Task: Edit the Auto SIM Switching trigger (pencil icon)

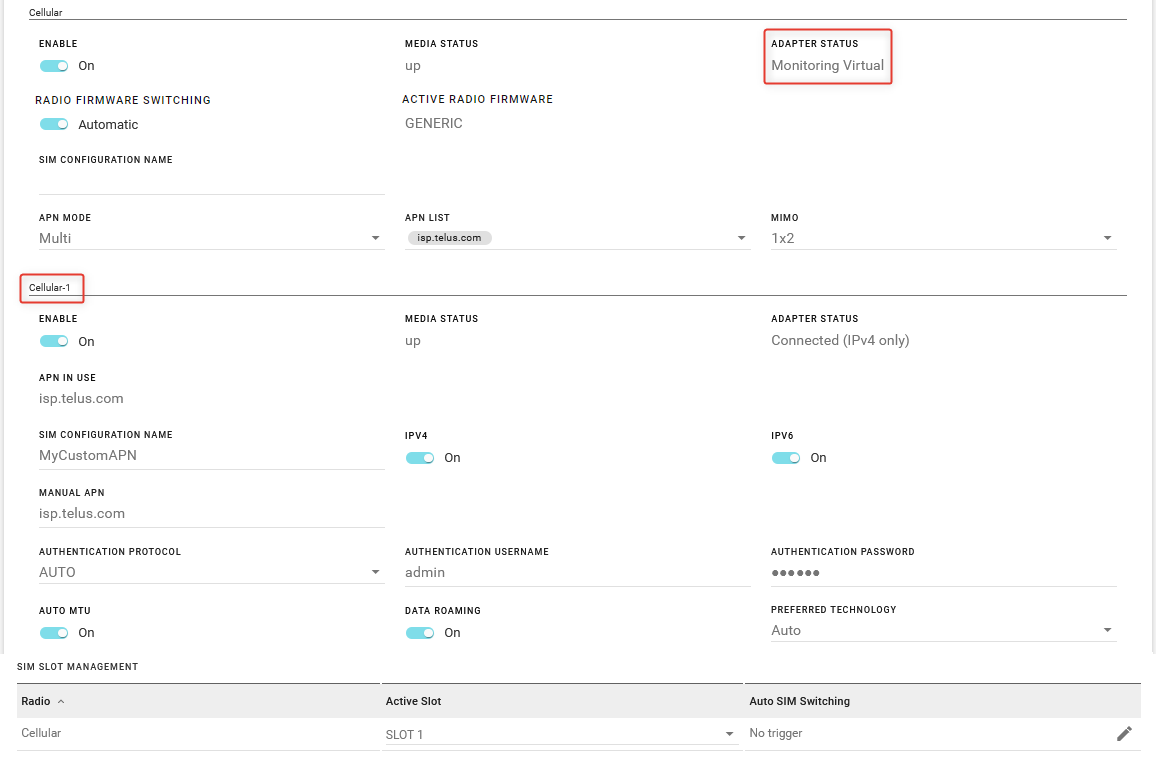Action: (x=1124, y=734)
